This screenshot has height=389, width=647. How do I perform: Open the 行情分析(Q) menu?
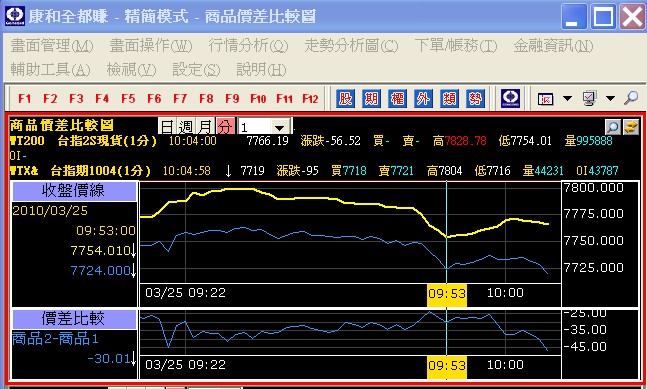[248, 45]
